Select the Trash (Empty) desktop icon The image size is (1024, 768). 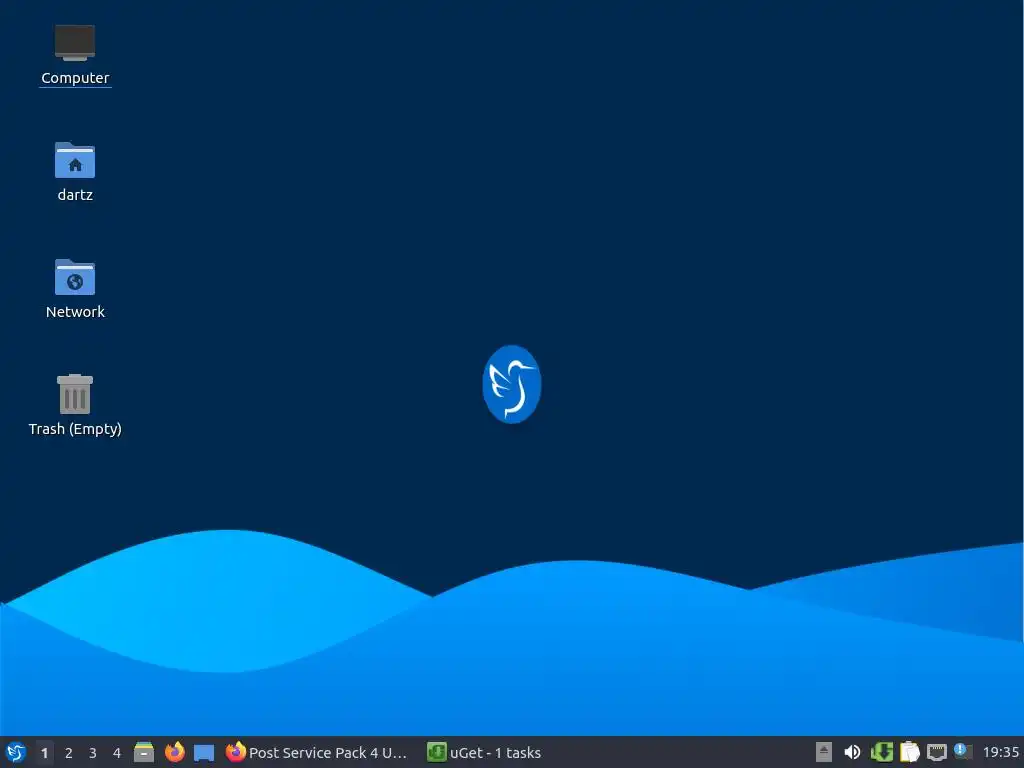coord(75,406)
